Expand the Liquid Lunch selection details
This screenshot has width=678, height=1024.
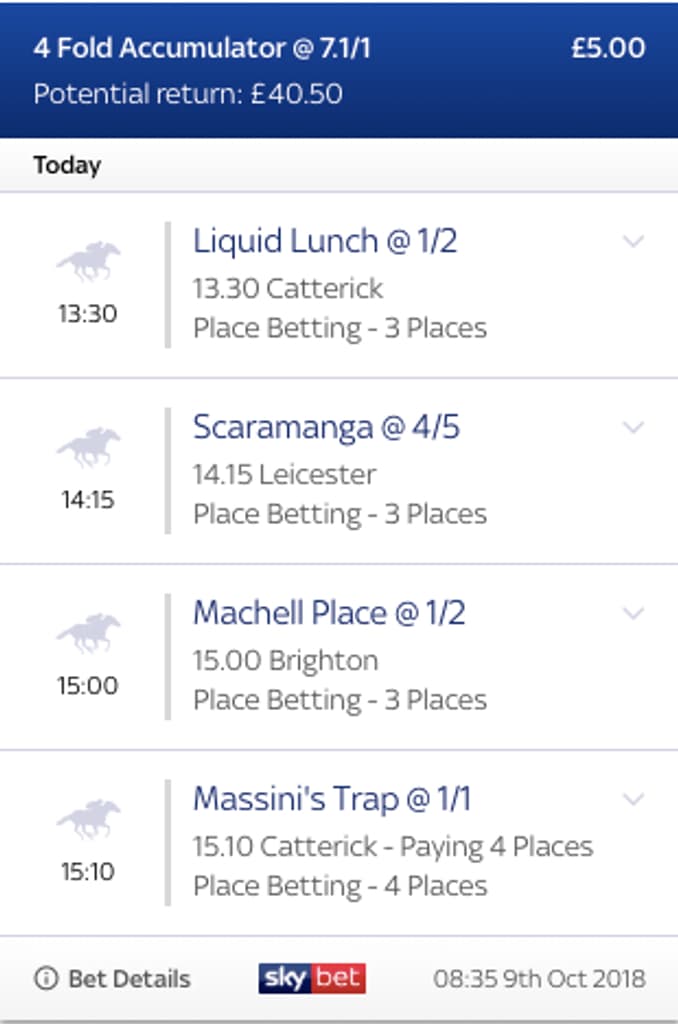[630, 241]
